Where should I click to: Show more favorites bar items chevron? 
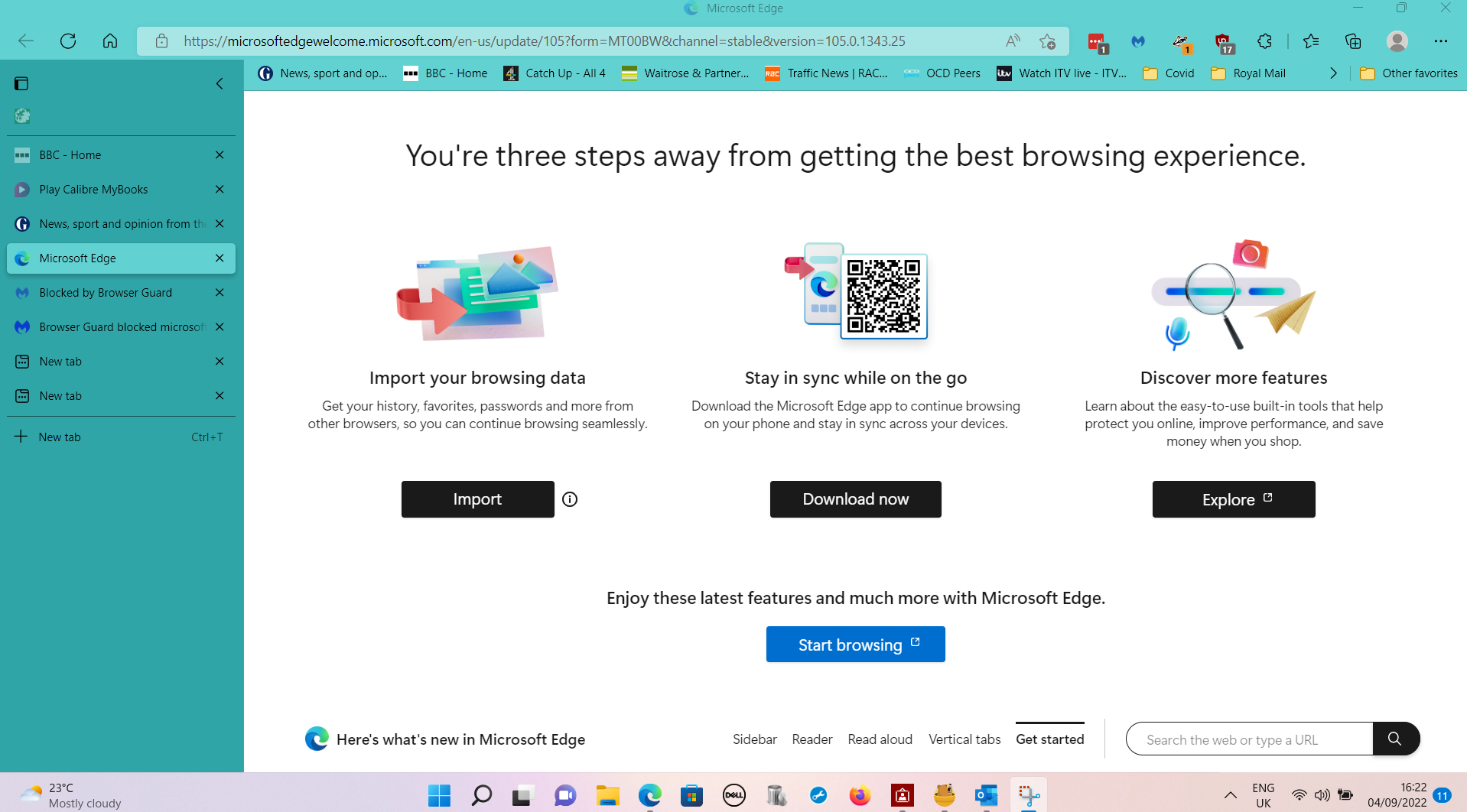[1333, 73]
